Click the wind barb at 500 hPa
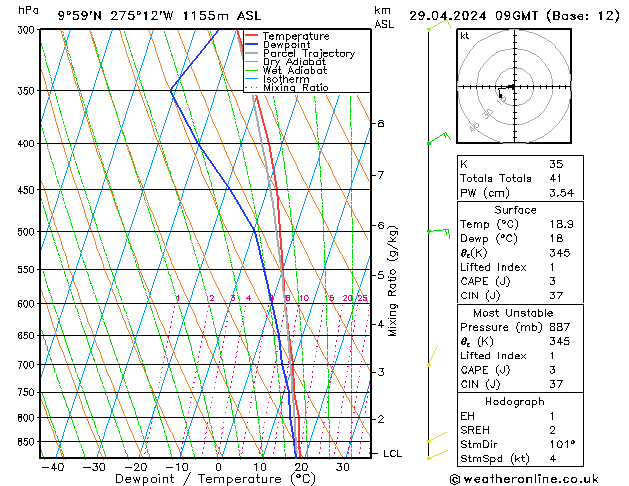This screenshot has width=629, height=486. tap(438, 231)
